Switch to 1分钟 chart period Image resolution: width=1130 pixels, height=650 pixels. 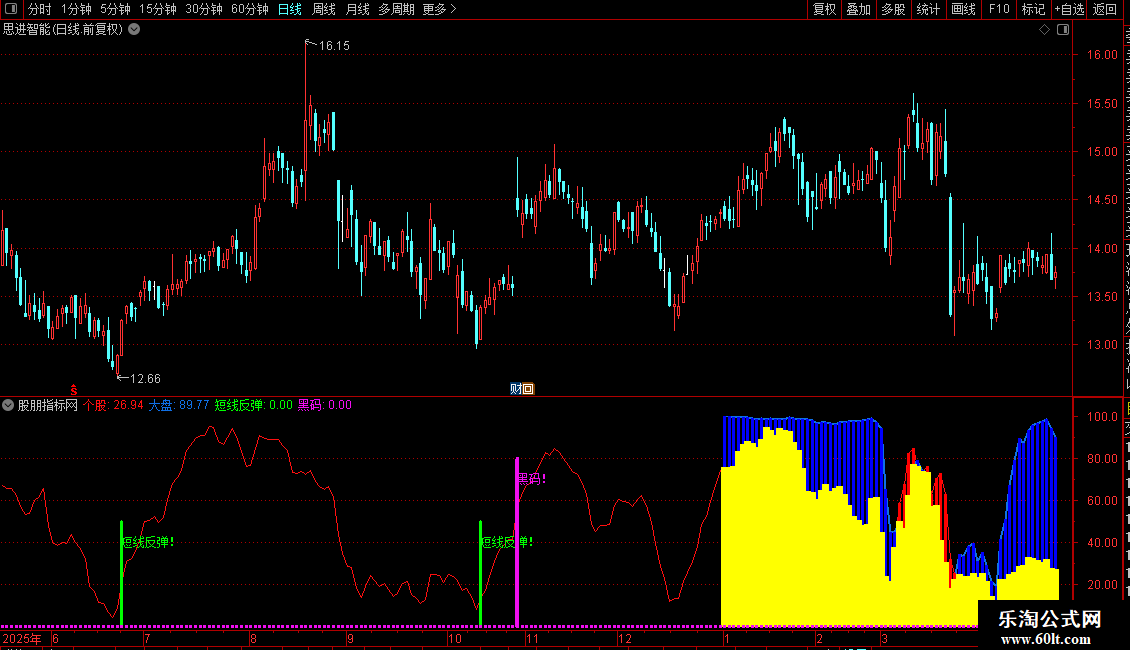pyautogui.click(x=76, y=9)
